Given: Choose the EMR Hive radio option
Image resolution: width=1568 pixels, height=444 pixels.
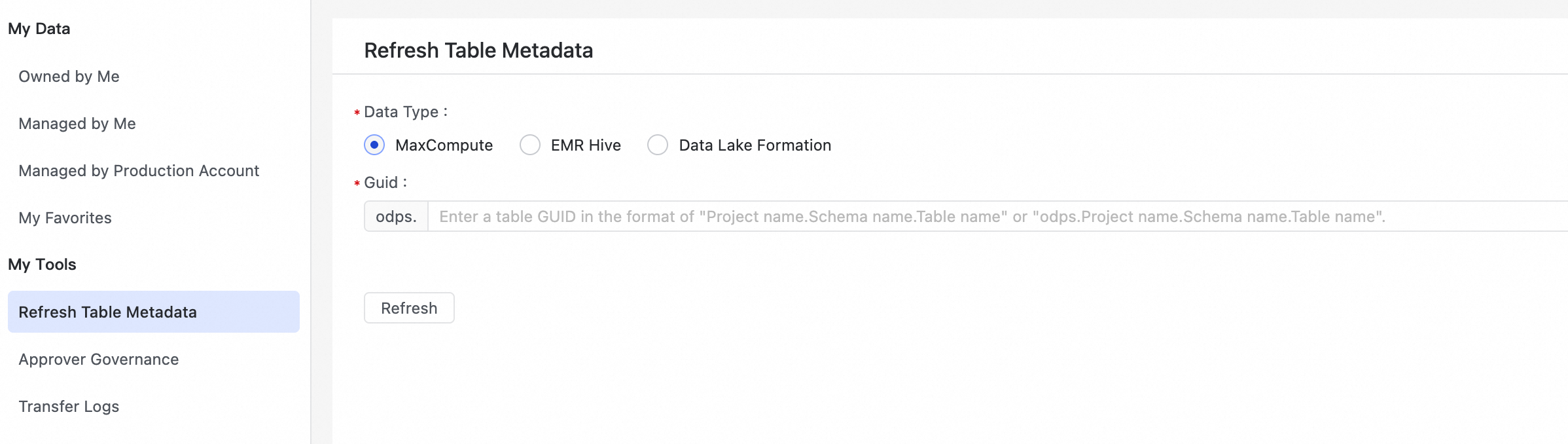Looking at the screenshot, I should [530, 145].
